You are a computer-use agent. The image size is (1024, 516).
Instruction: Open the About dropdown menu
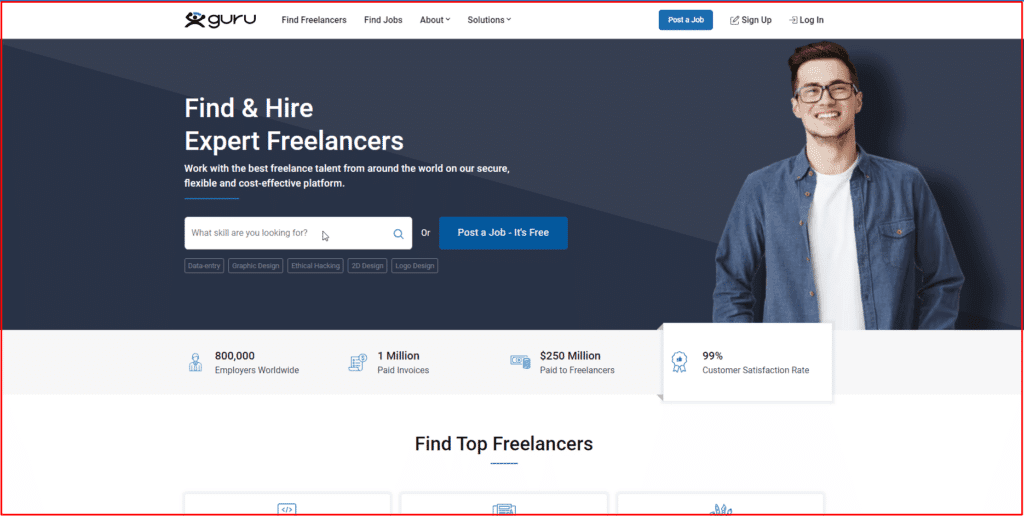click(435, 20)
